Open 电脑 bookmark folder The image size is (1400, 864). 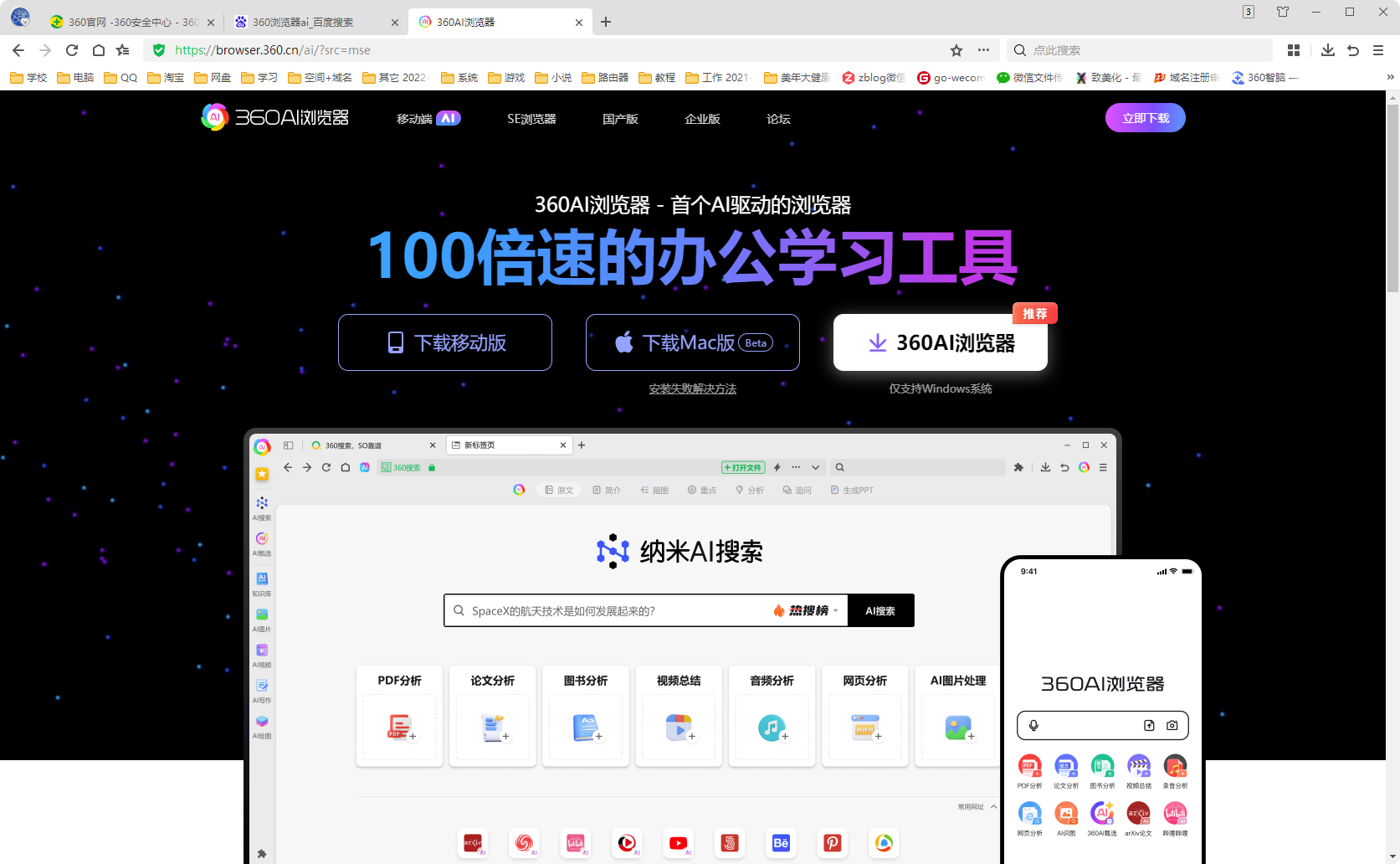pyautogui.click(x=75, y=78)
